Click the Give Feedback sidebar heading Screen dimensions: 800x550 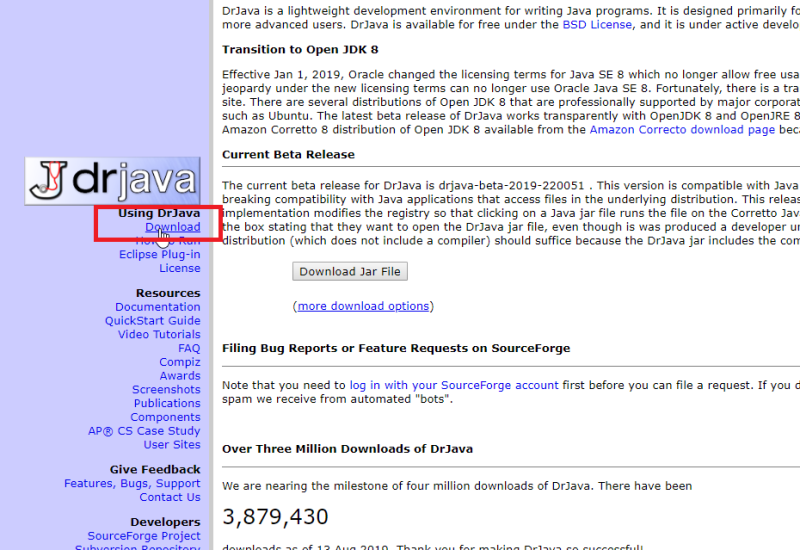pyautogui.click(x=155, y=469)
